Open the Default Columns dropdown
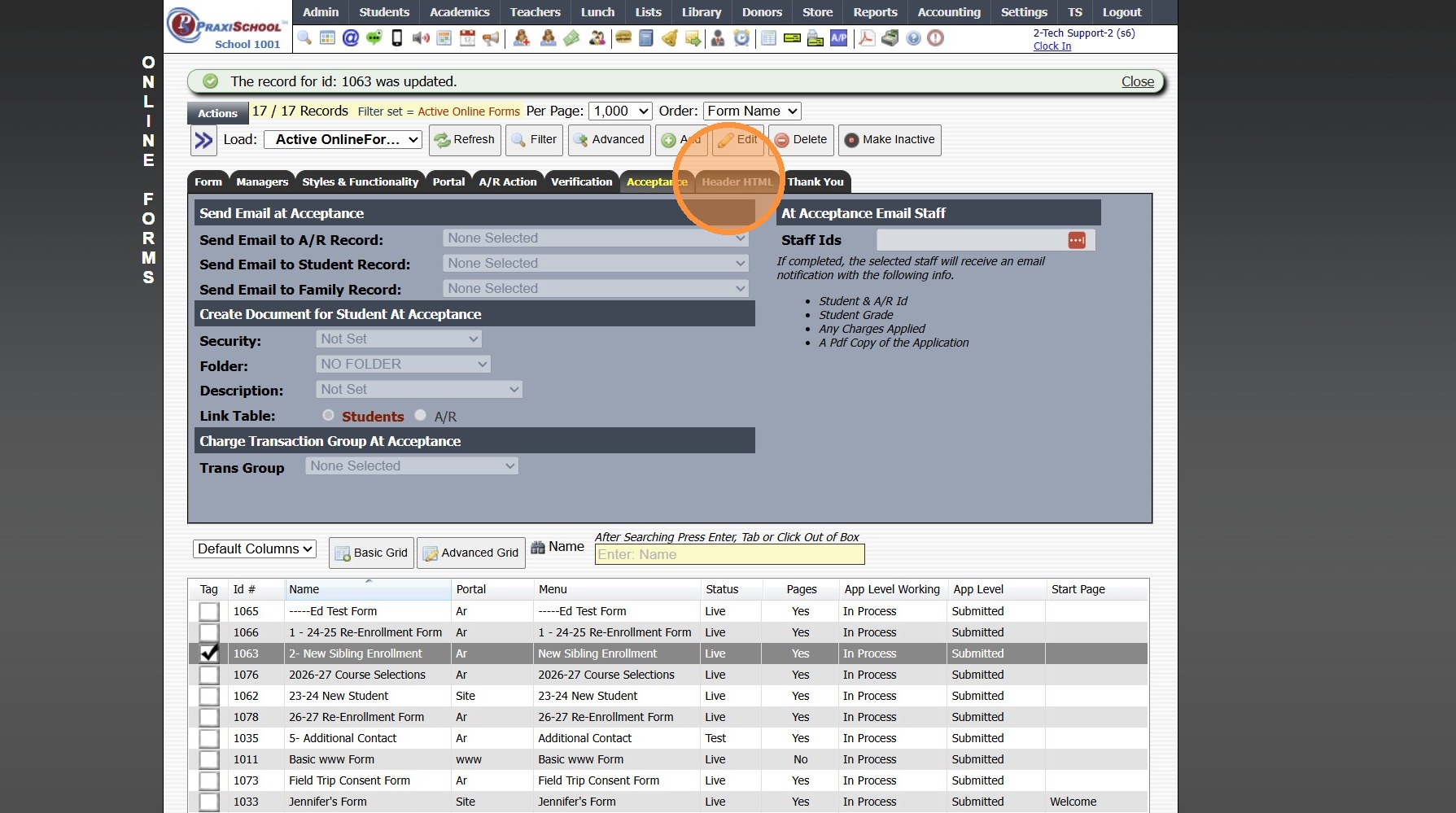The width and height of the screenshot is (1456, 813). [255, 549]
